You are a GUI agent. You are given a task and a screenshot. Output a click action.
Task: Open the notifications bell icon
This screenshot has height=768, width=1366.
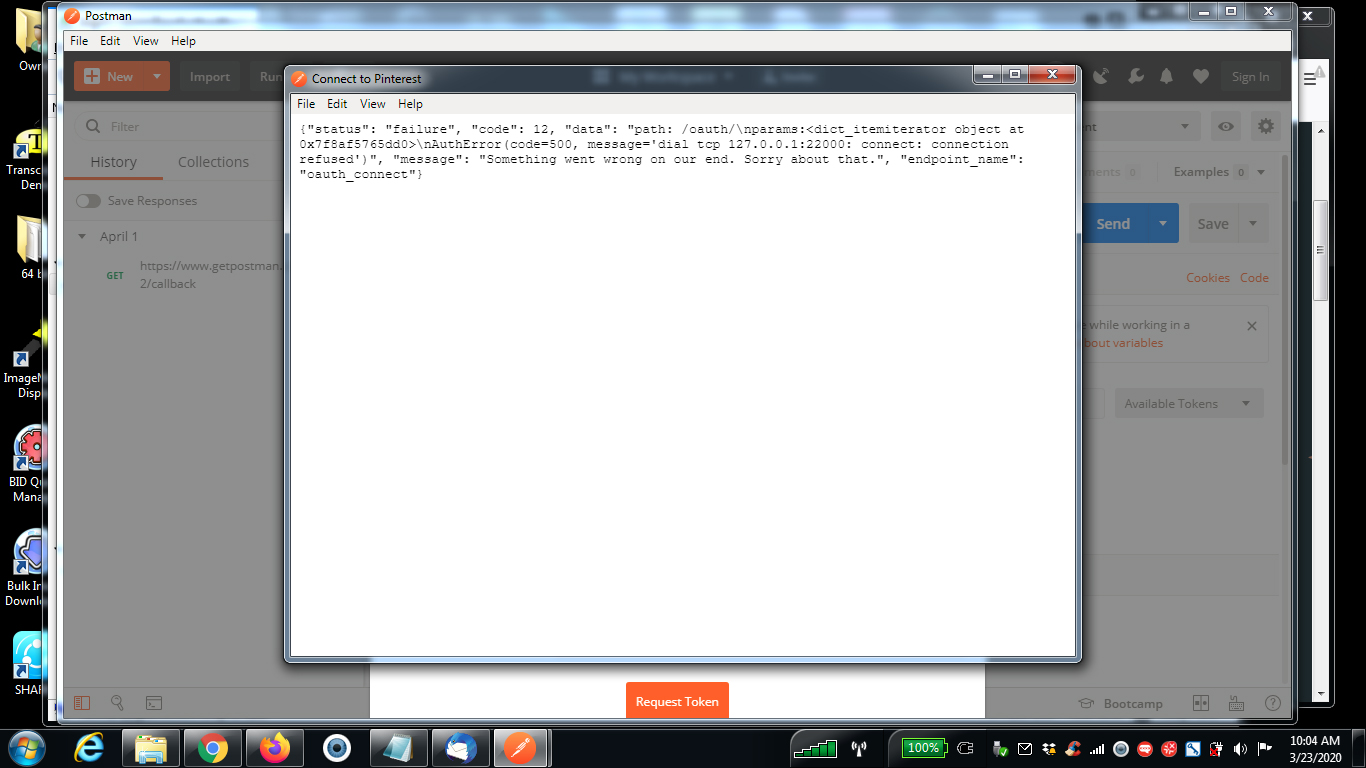click(x=1167, y=77)
